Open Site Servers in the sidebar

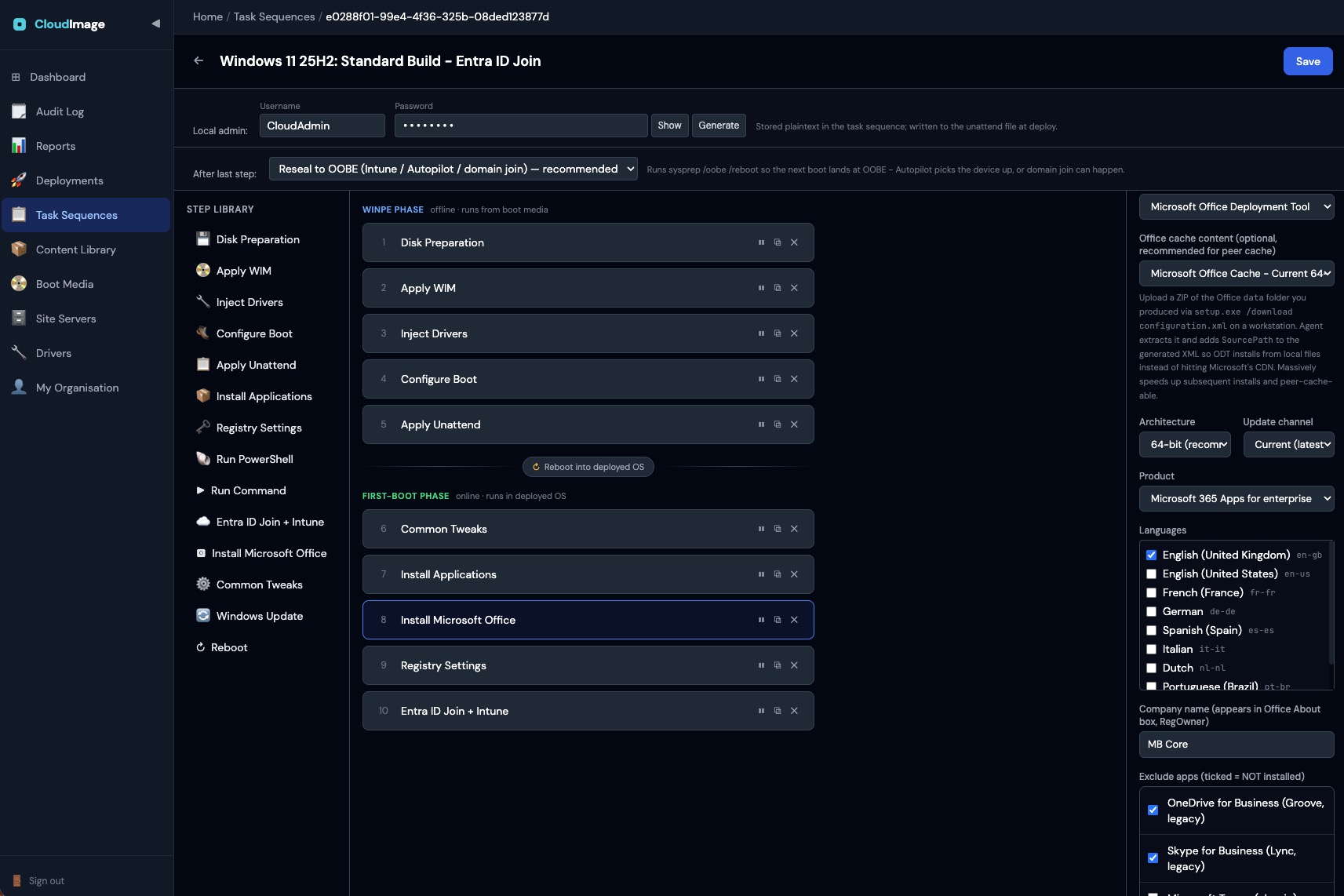pos(86,319)
